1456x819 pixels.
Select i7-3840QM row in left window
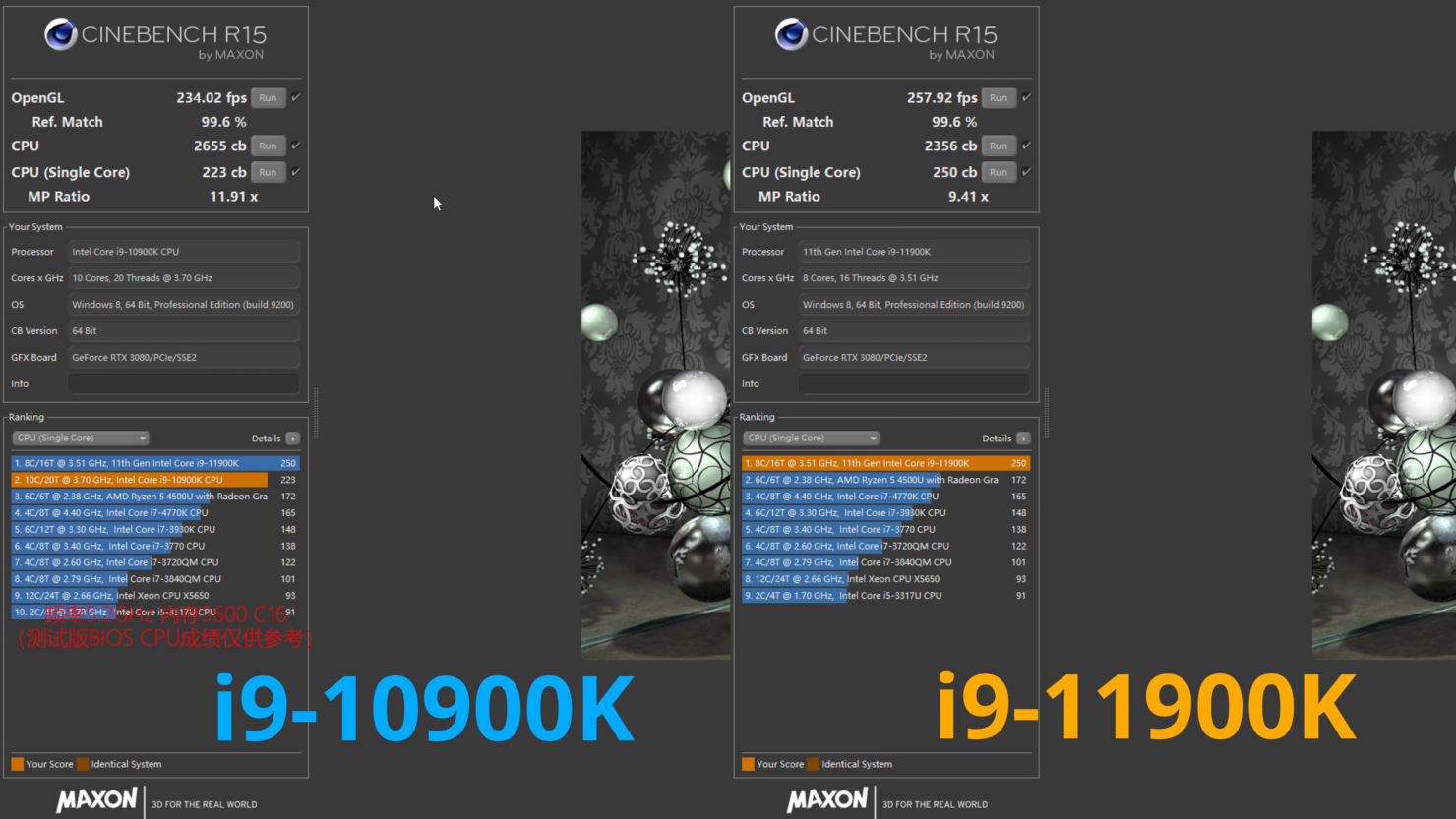(x=155, y=579)
